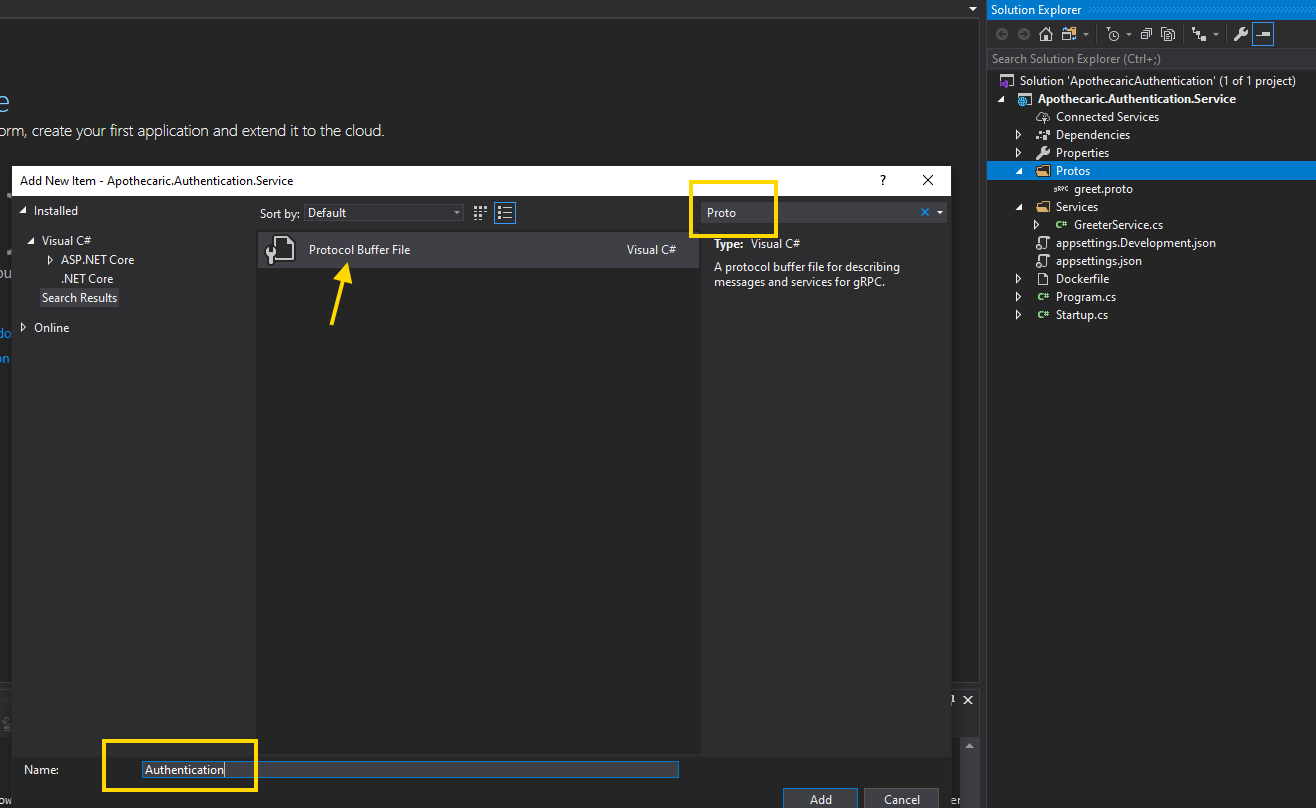Click the Pending Changes Filter clock icon
The image size is (1316, 808).
pos(1114,34)
